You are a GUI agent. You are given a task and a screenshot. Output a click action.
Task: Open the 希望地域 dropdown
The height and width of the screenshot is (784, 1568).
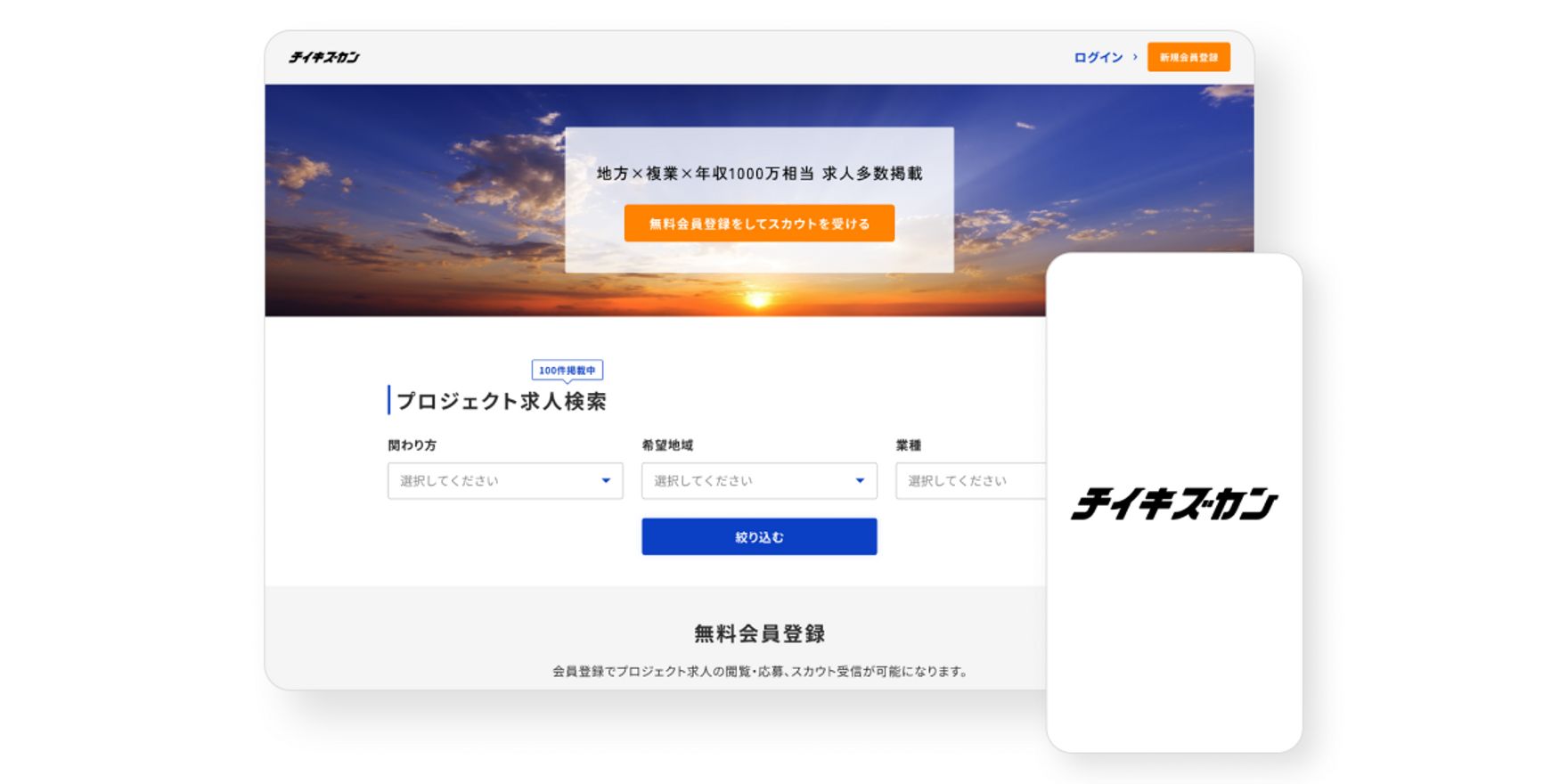tap(759, 481)
